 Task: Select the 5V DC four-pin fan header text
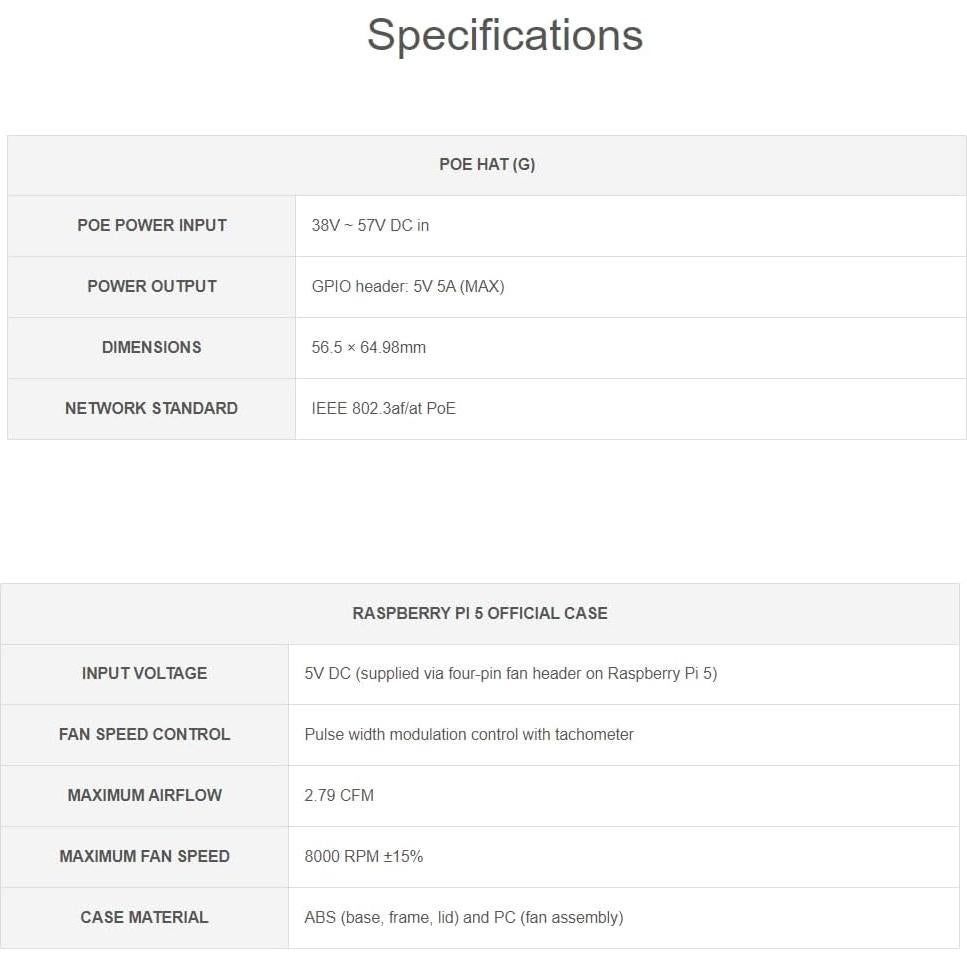click(x=510, y=674)
